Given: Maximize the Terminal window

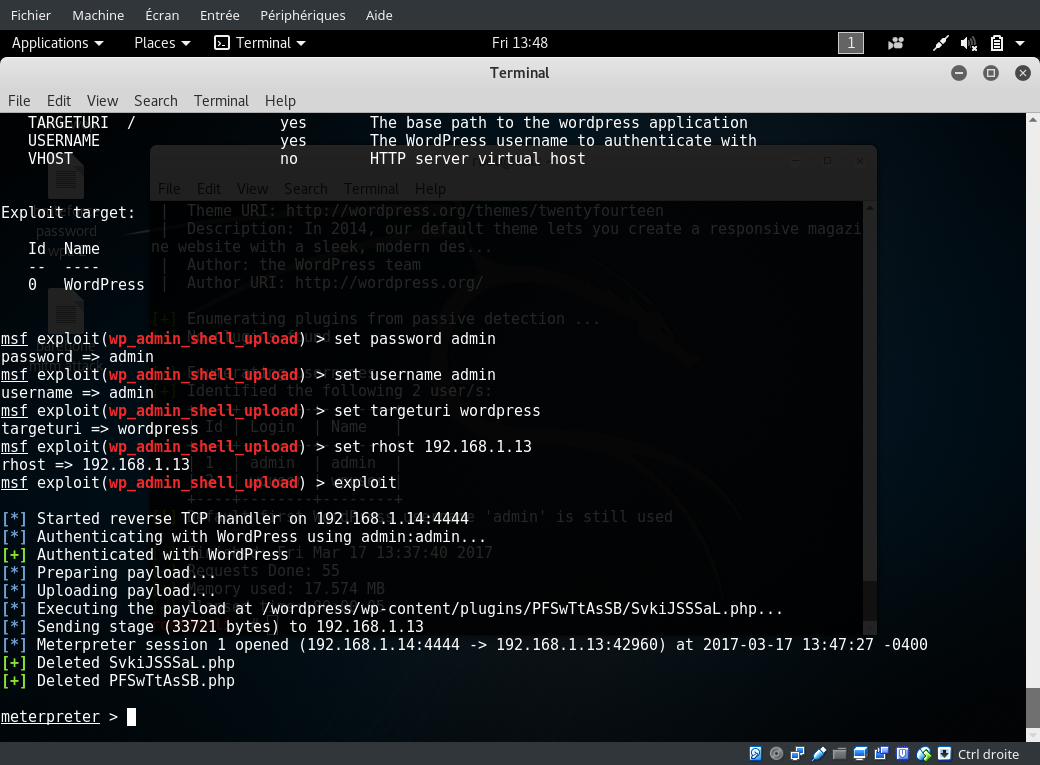Looking at the screenshot, I should (x=990, y=73).
